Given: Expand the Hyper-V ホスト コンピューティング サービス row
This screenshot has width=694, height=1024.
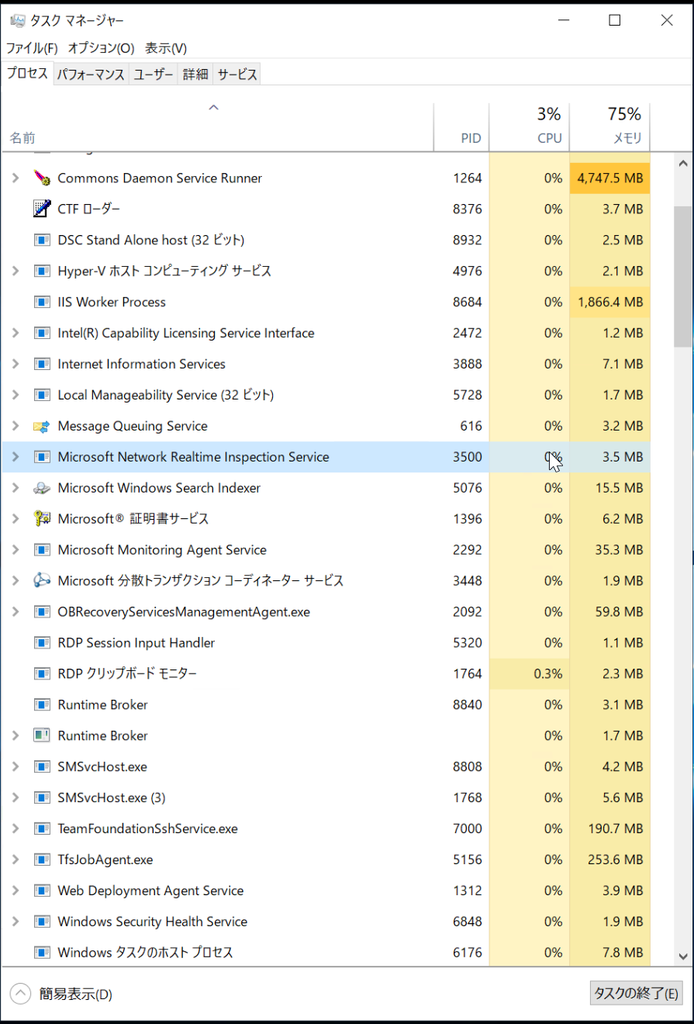Looking at the screenshot, I should pos(16,271).
